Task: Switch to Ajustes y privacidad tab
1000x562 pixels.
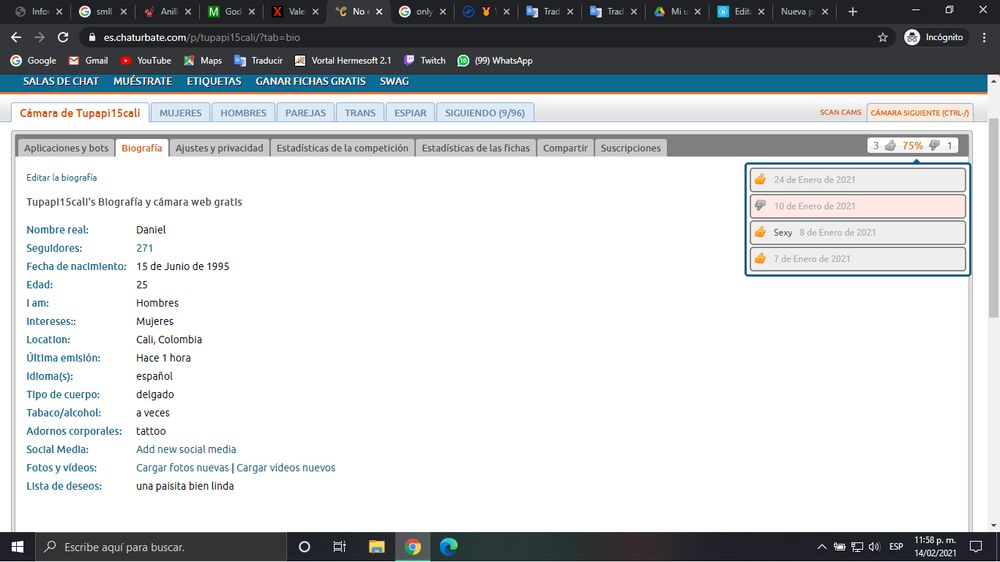Action: coord(219,148)
